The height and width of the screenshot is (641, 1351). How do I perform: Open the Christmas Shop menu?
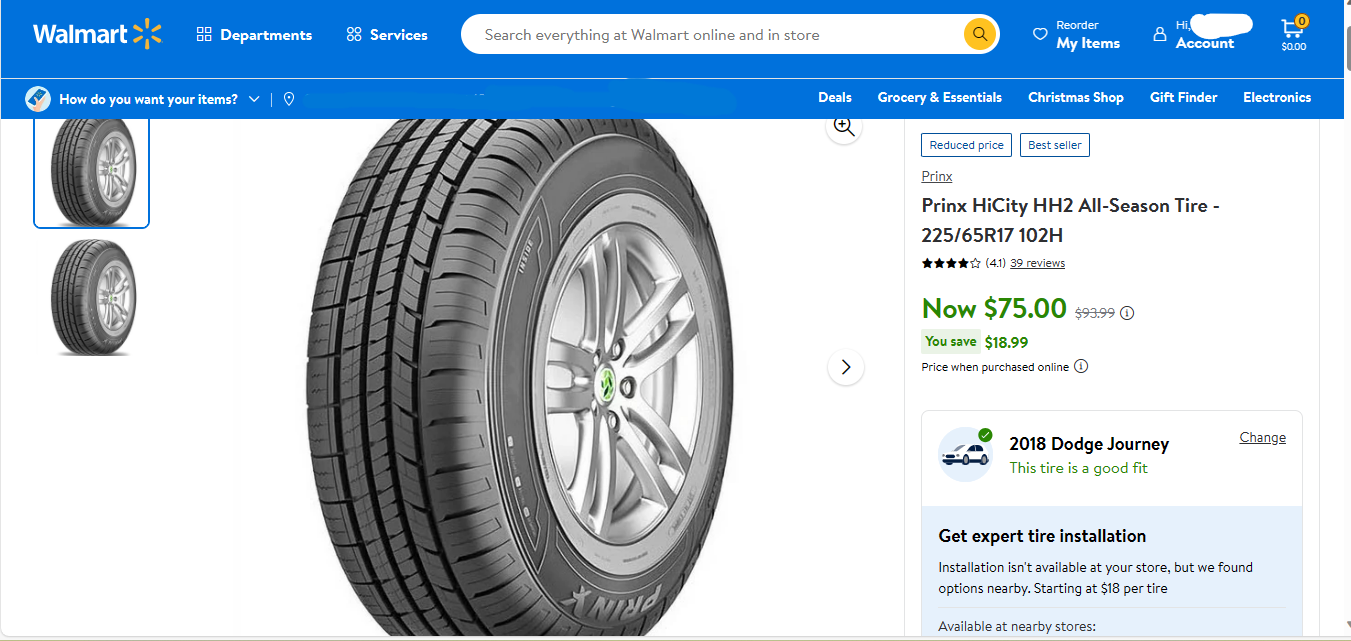point(1075,97)
